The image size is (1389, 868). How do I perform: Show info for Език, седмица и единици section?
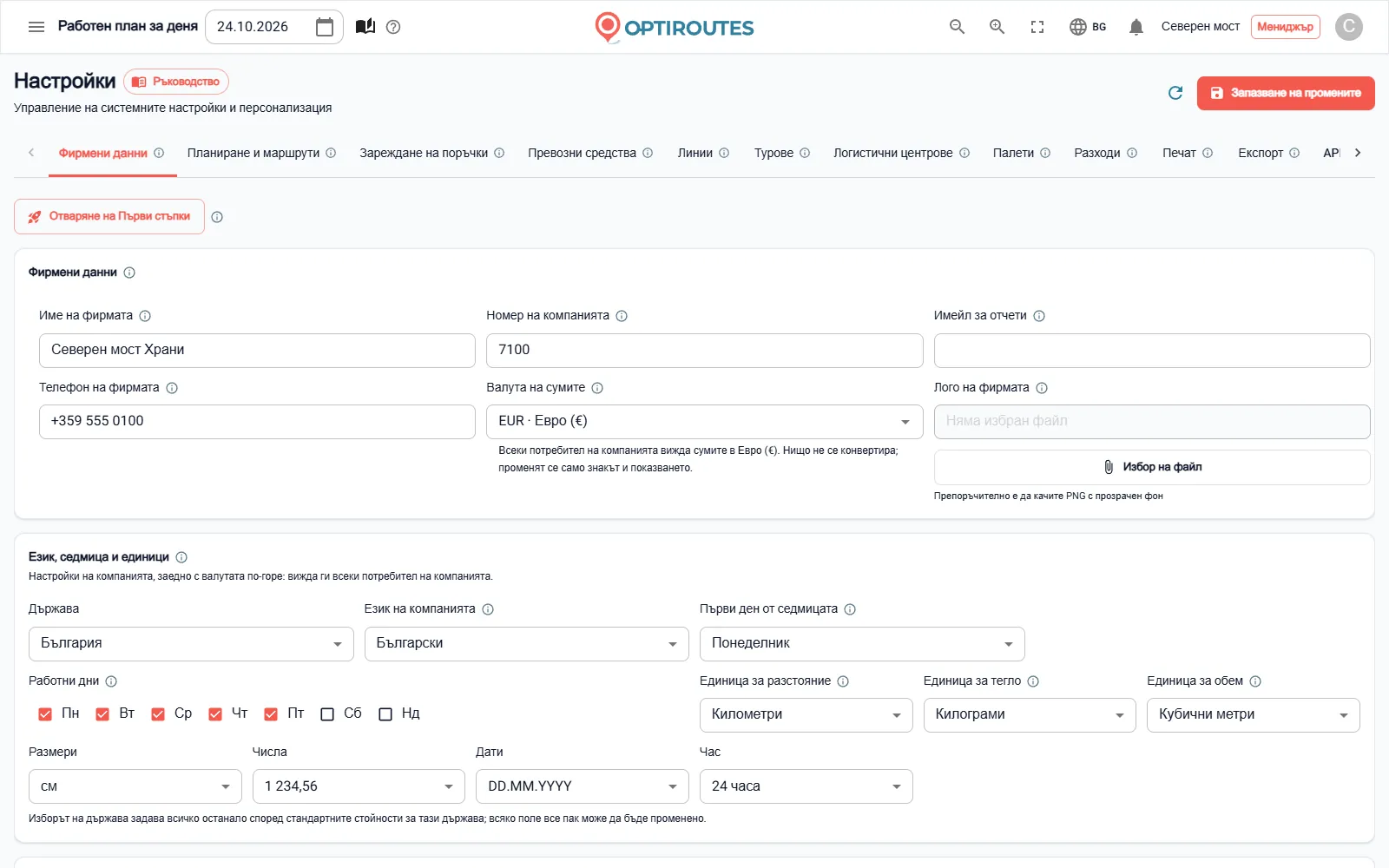[x=181, y=557]
